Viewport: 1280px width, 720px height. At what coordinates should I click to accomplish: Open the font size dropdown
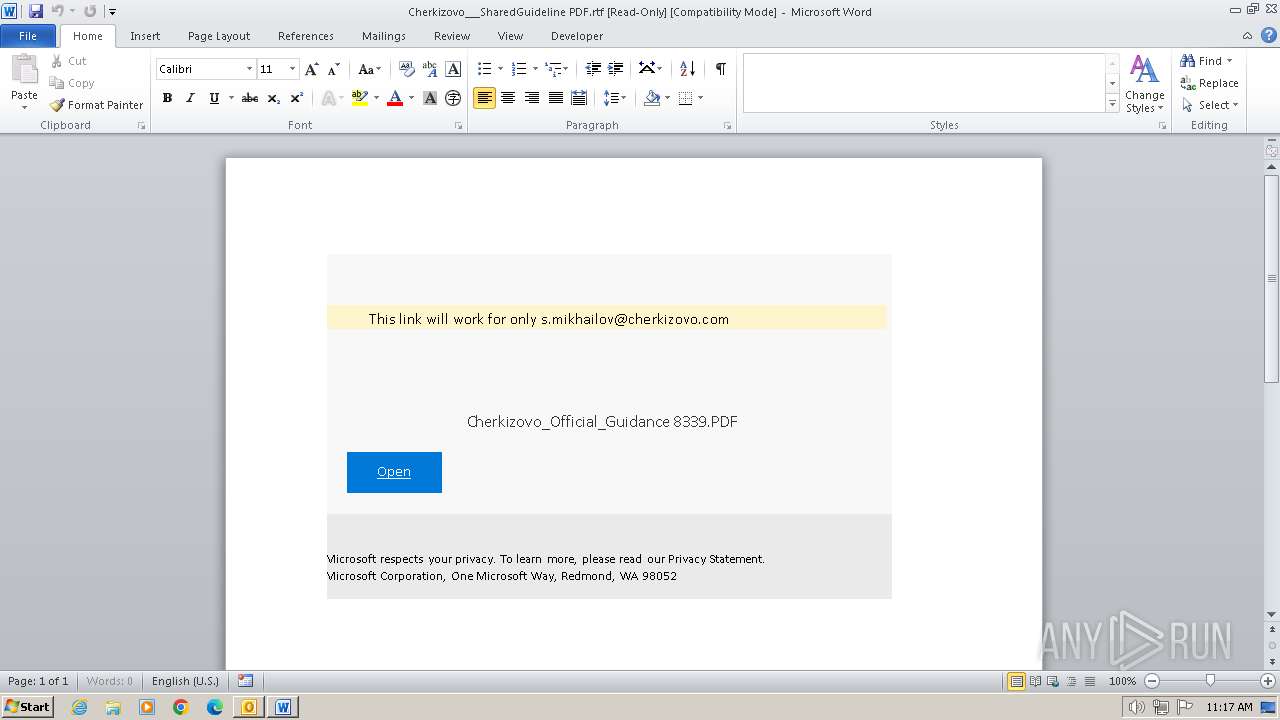tap(292, 69)
